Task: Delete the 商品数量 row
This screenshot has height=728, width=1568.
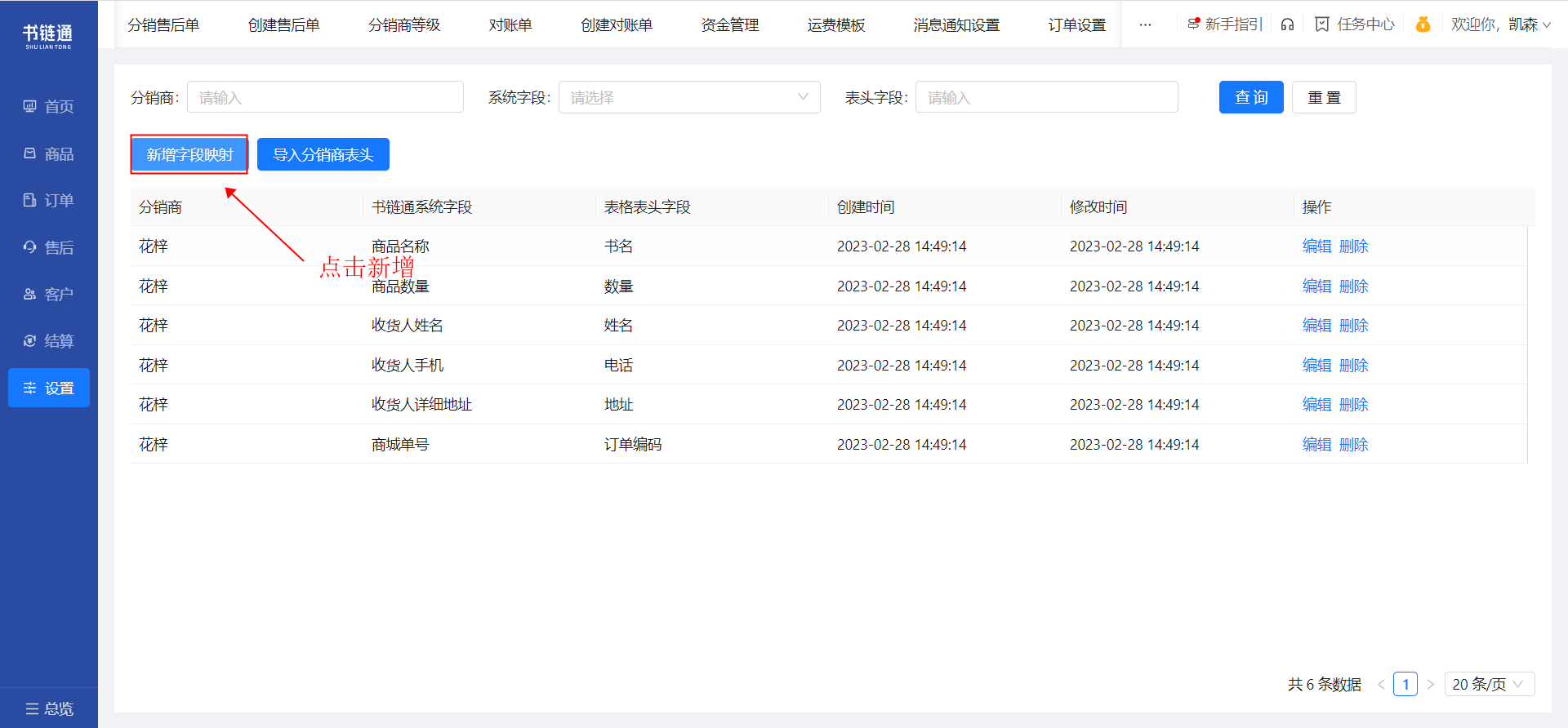Action: 1354,286
